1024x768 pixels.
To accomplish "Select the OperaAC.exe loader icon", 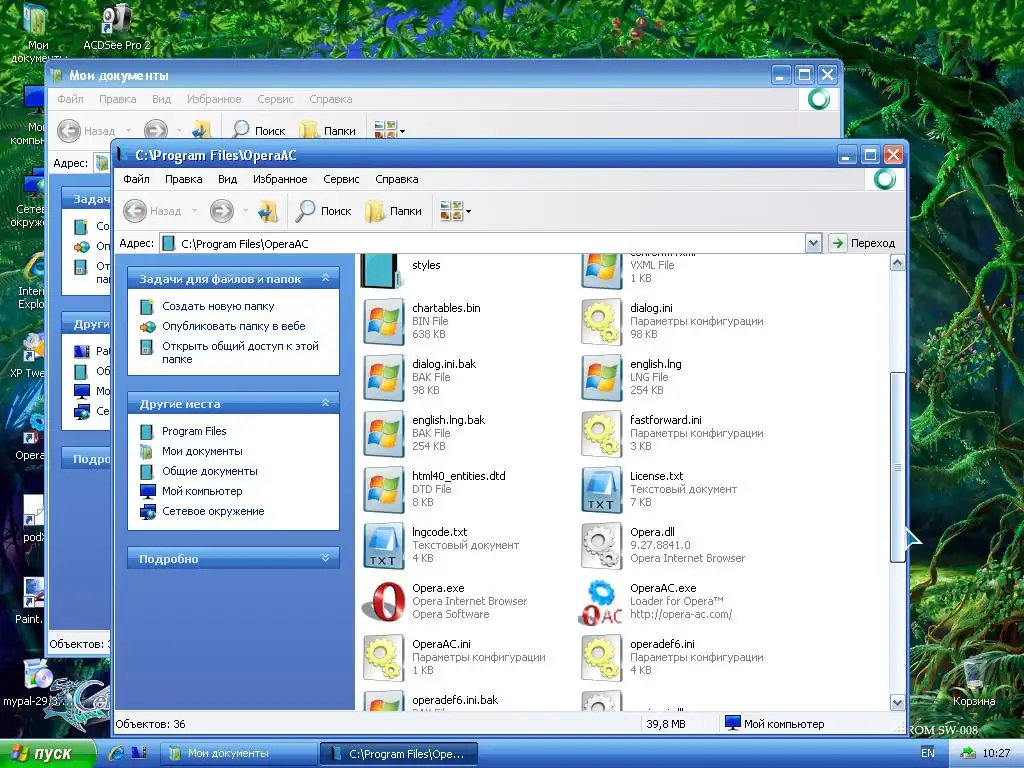I will tap(601, 601).
